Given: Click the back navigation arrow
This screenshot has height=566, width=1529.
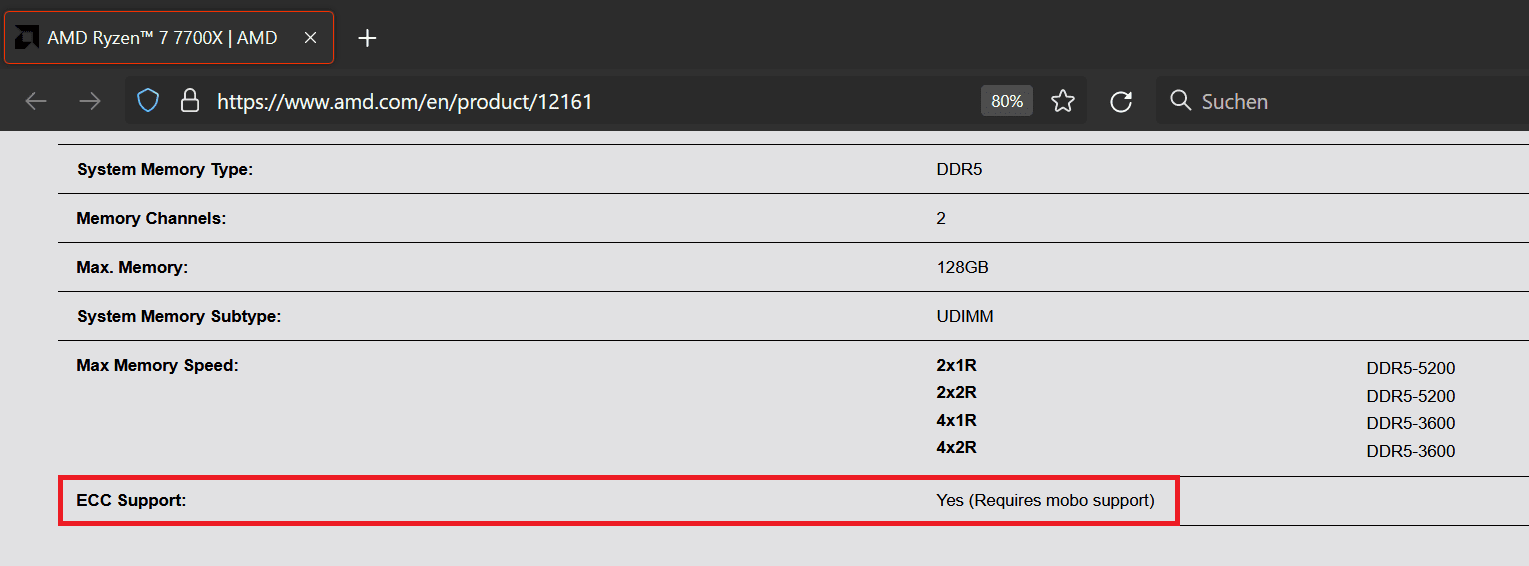Looking at the screenshot, I should click(36, 101).
